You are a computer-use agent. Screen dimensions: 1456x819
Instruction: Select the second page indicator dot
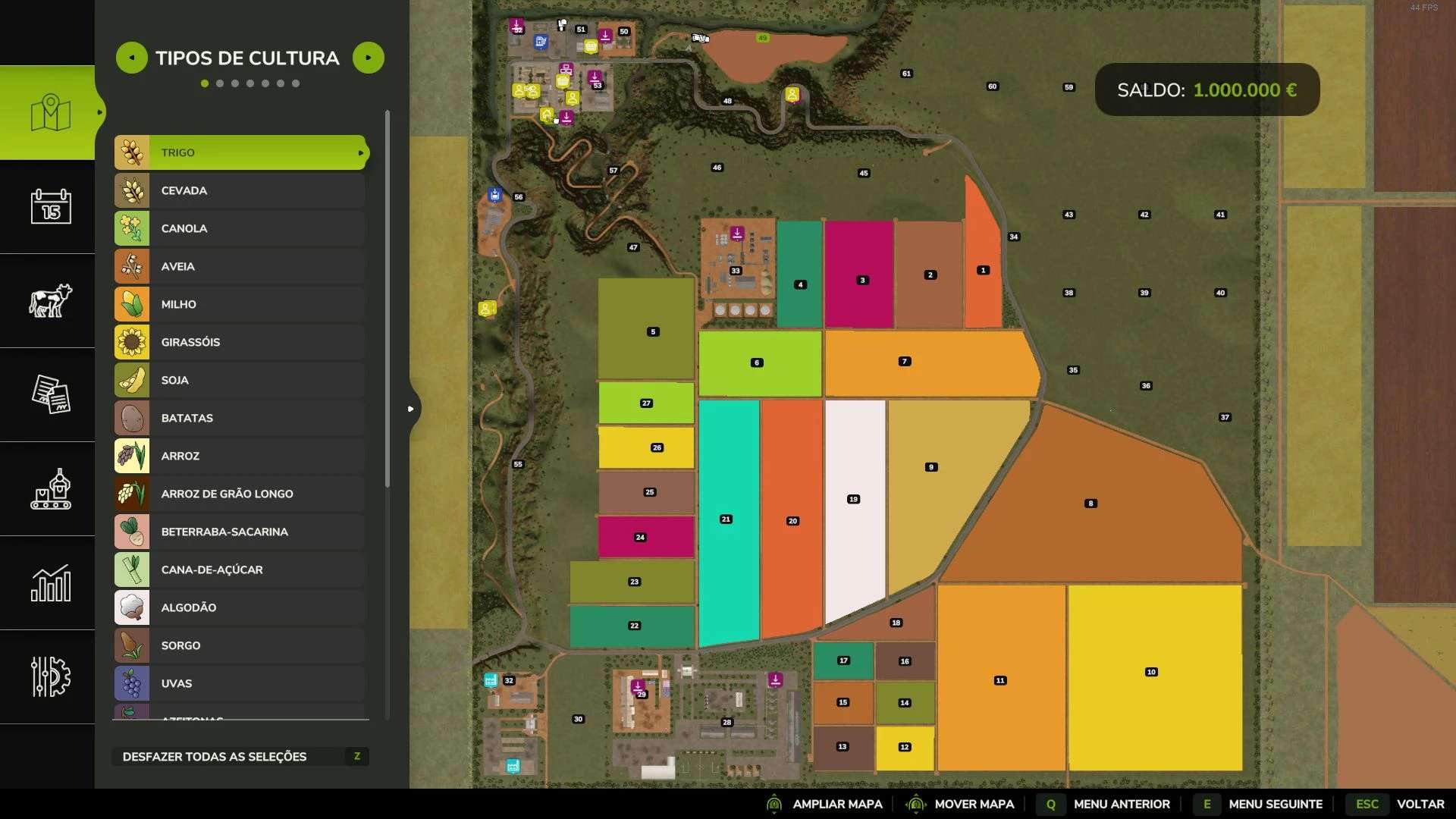pyautogui.click(x=220, y=83)
